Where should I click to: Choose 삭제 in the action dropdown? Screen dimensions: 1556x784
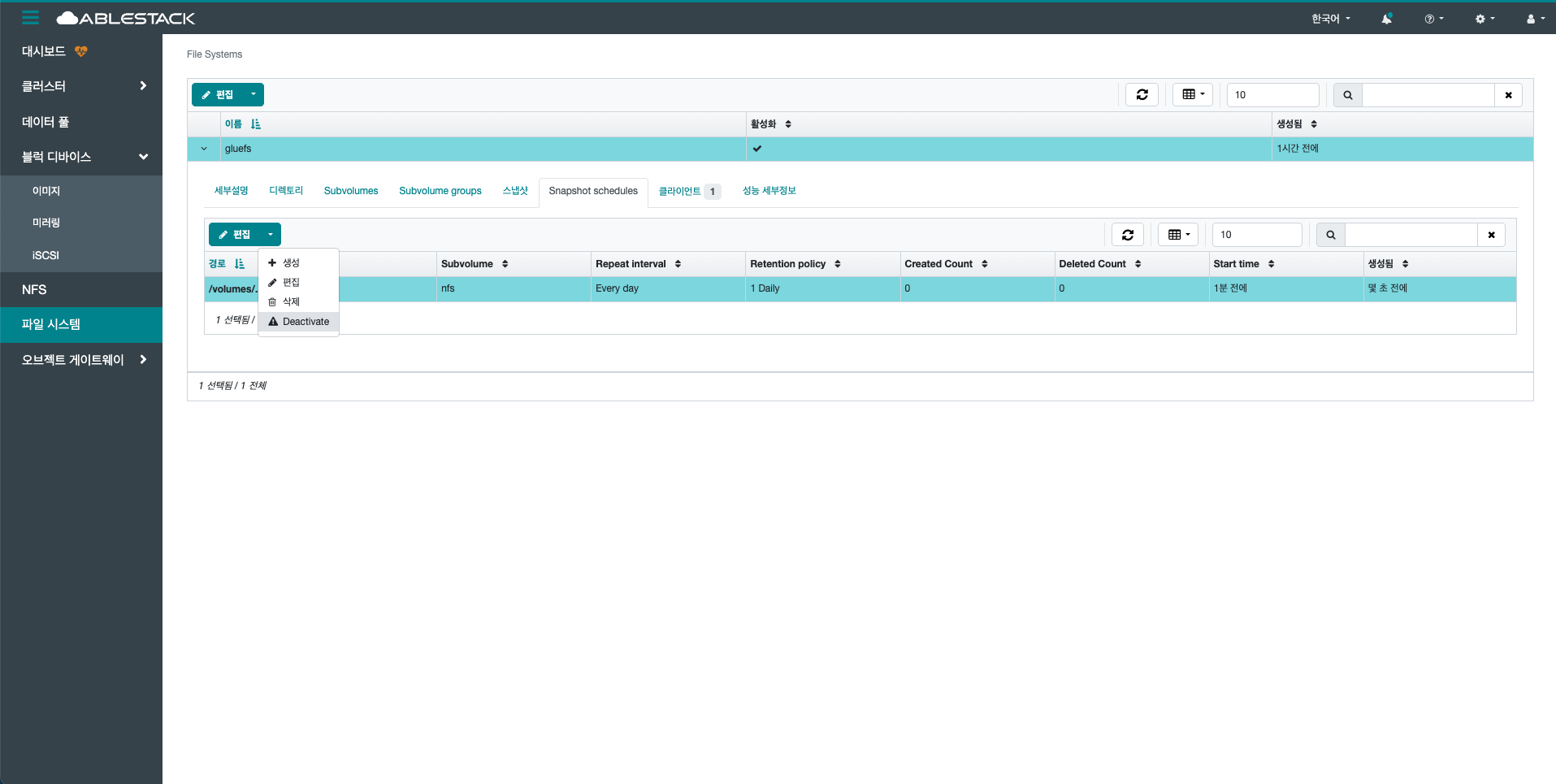click(291, 301)
